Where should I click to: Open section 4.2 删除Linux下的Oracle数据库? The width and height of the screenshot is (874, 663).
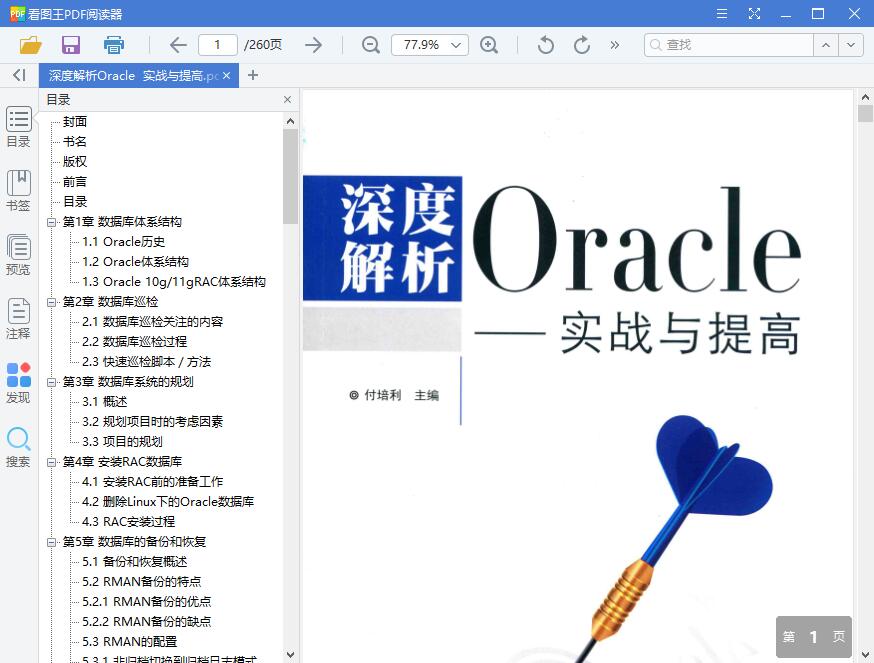click(x=168, y=502)
